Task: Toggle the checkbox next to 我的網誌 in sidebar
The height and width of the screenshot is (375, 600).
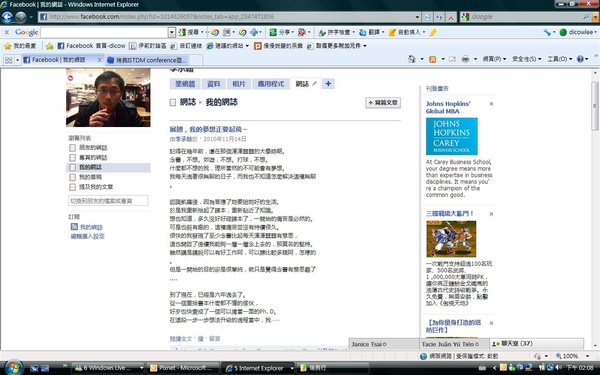Action: tap(72, 168)
